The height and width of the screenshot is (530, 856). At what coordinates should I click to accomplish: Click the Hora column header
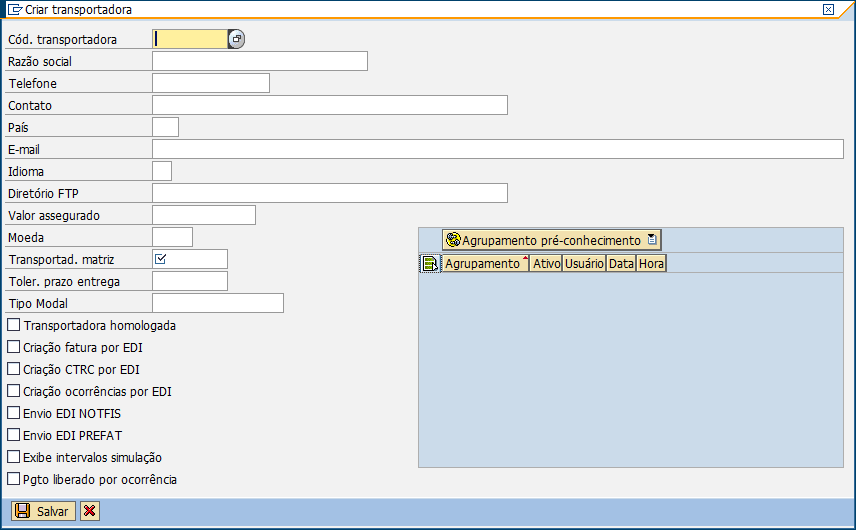click(x=651, y=264)
